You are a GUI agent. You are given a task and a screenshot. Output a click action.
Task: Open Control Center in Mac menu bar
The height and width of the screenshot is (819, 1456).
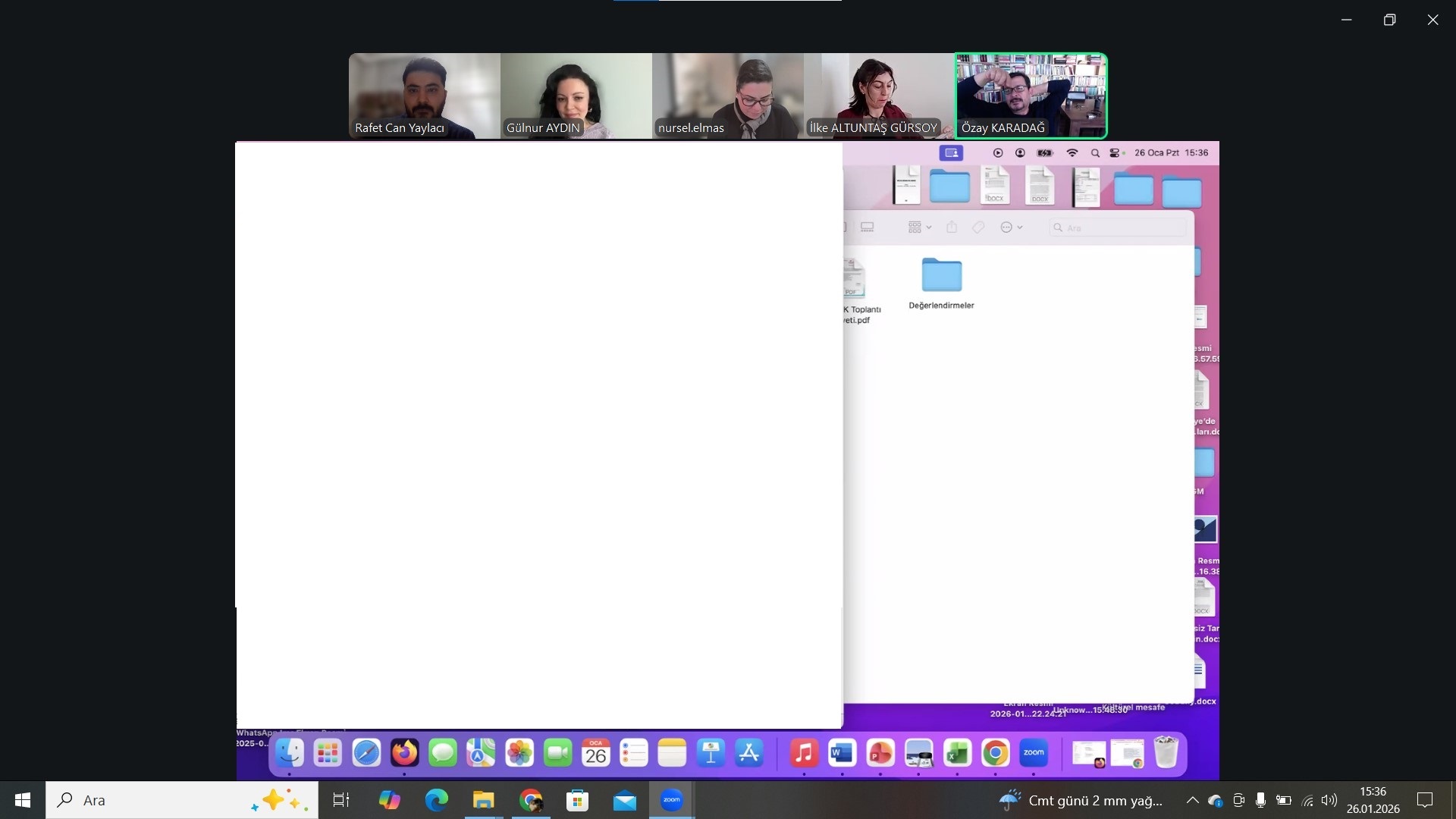tap(1115, 152)
